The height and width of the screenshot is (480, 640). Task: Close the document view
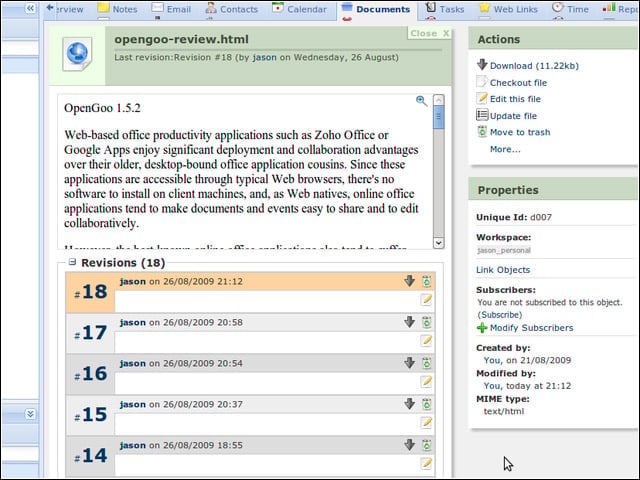point(429,33)
